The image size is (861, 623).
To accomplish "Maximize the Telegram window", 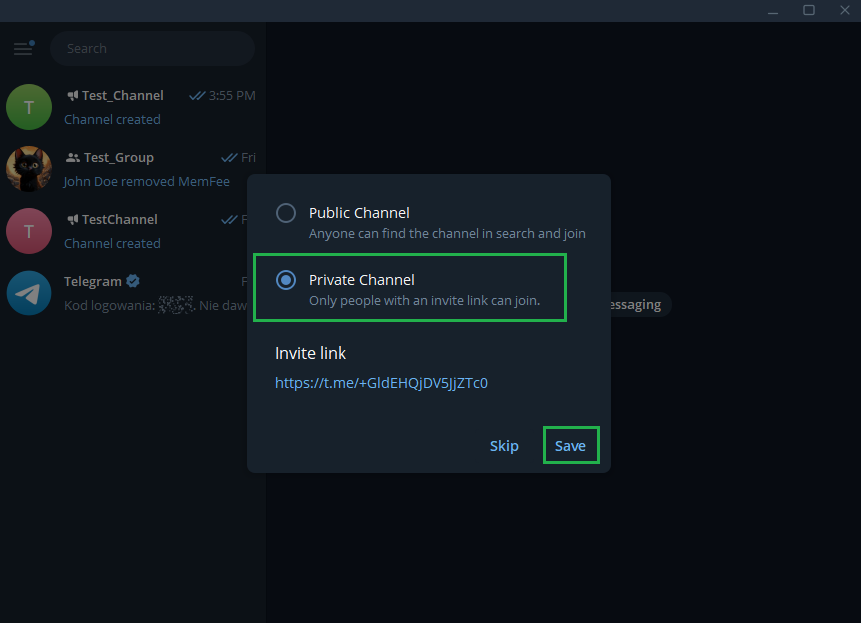I will 808,10.
